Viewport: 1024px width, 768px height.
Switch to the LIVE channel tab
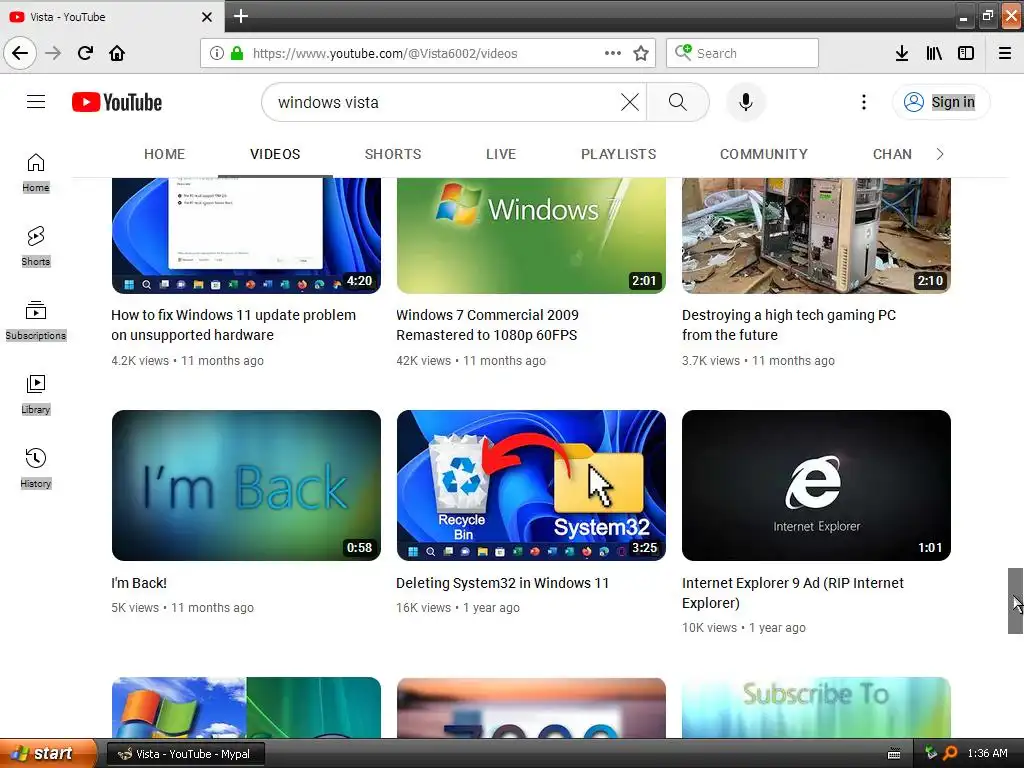click(x=501, y=154)
